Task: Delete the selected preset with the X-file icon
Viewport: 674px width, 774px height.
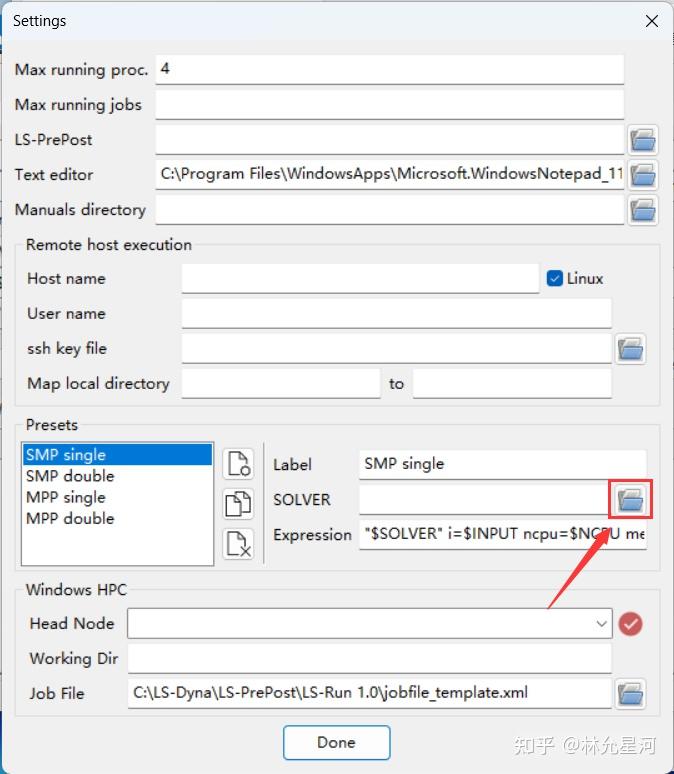Action: pos(238,544)
